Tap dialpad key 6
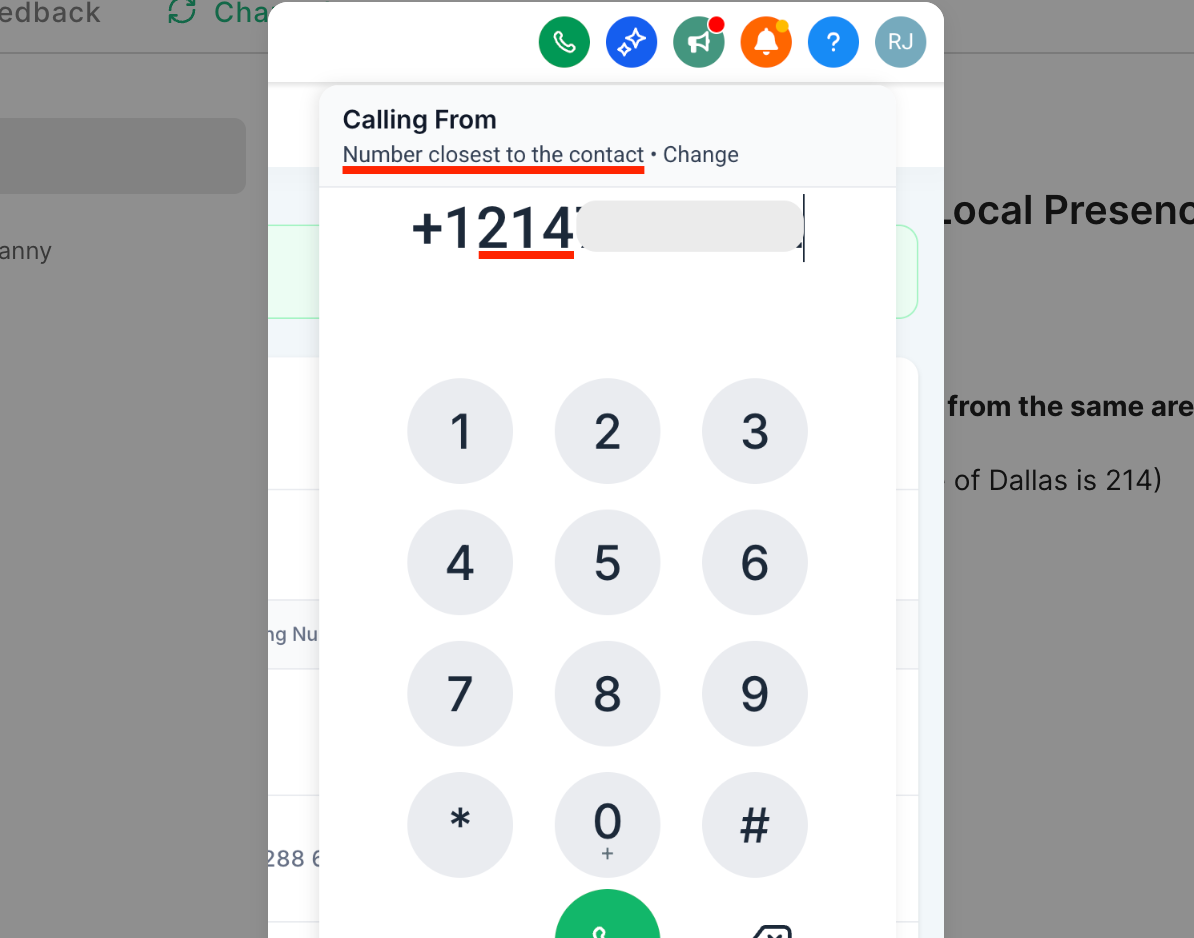The width and height of the screenshot is (1194, 938). click(755, 563)
